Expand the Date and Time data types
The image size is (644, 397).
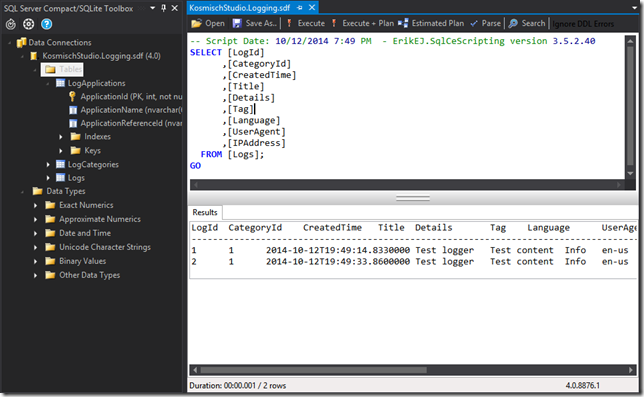(x=35, y=233)
